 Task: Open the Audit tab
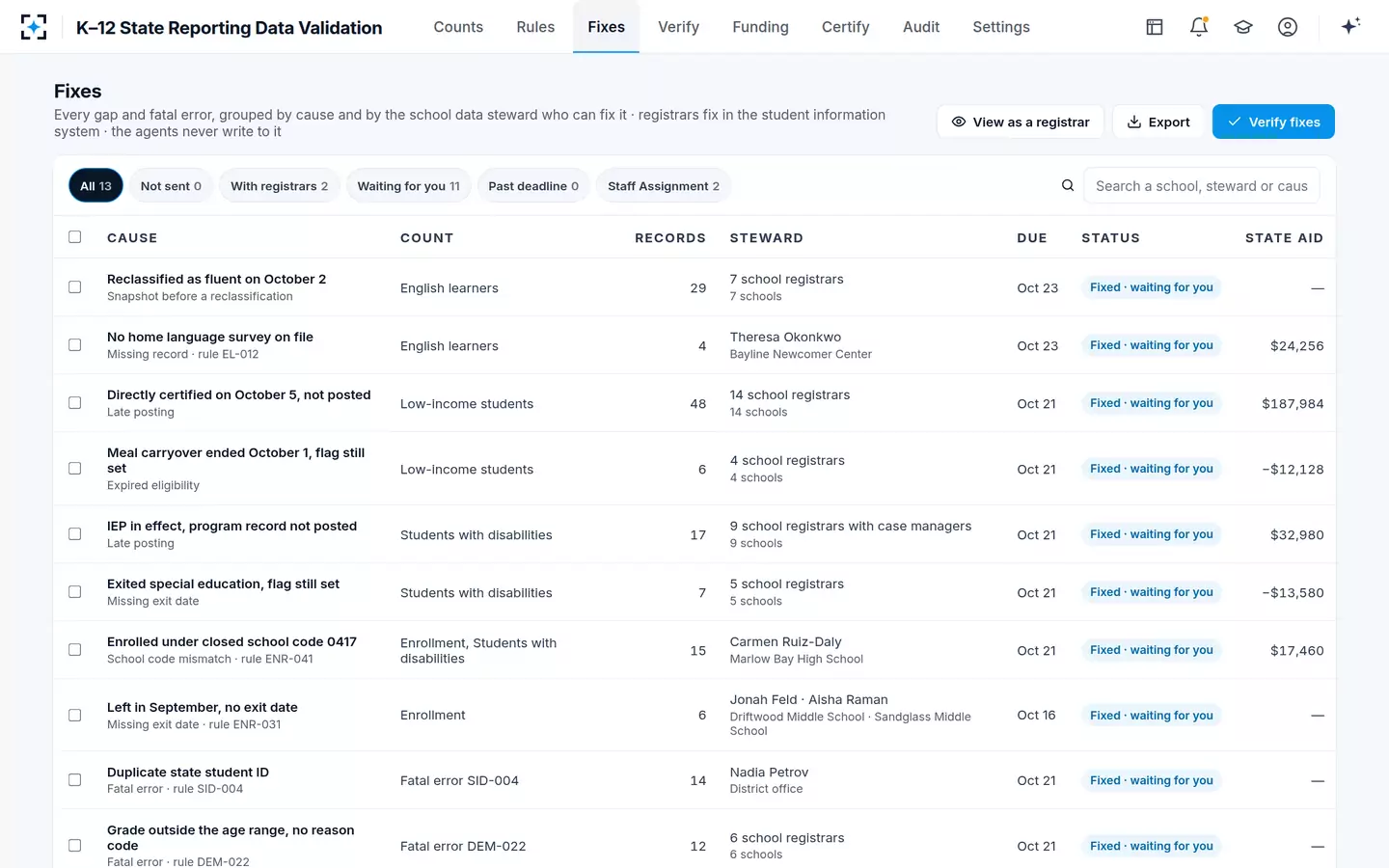pos(921,27)
